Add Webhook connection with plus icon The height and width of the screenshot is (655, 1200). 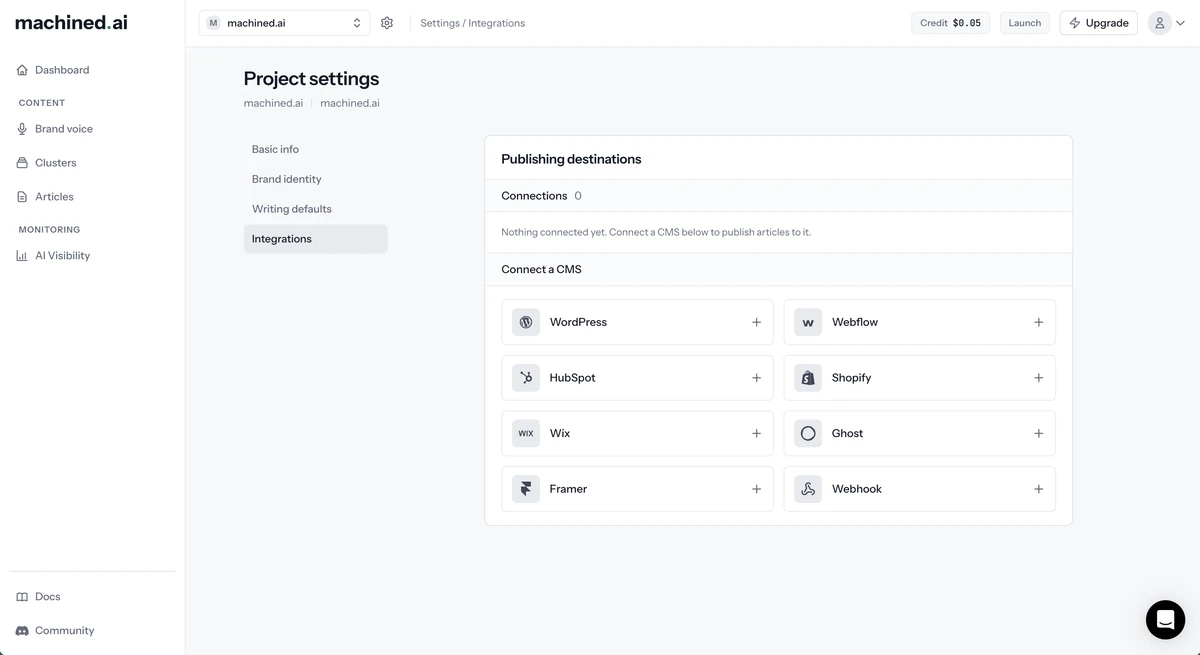point(1038,489)
